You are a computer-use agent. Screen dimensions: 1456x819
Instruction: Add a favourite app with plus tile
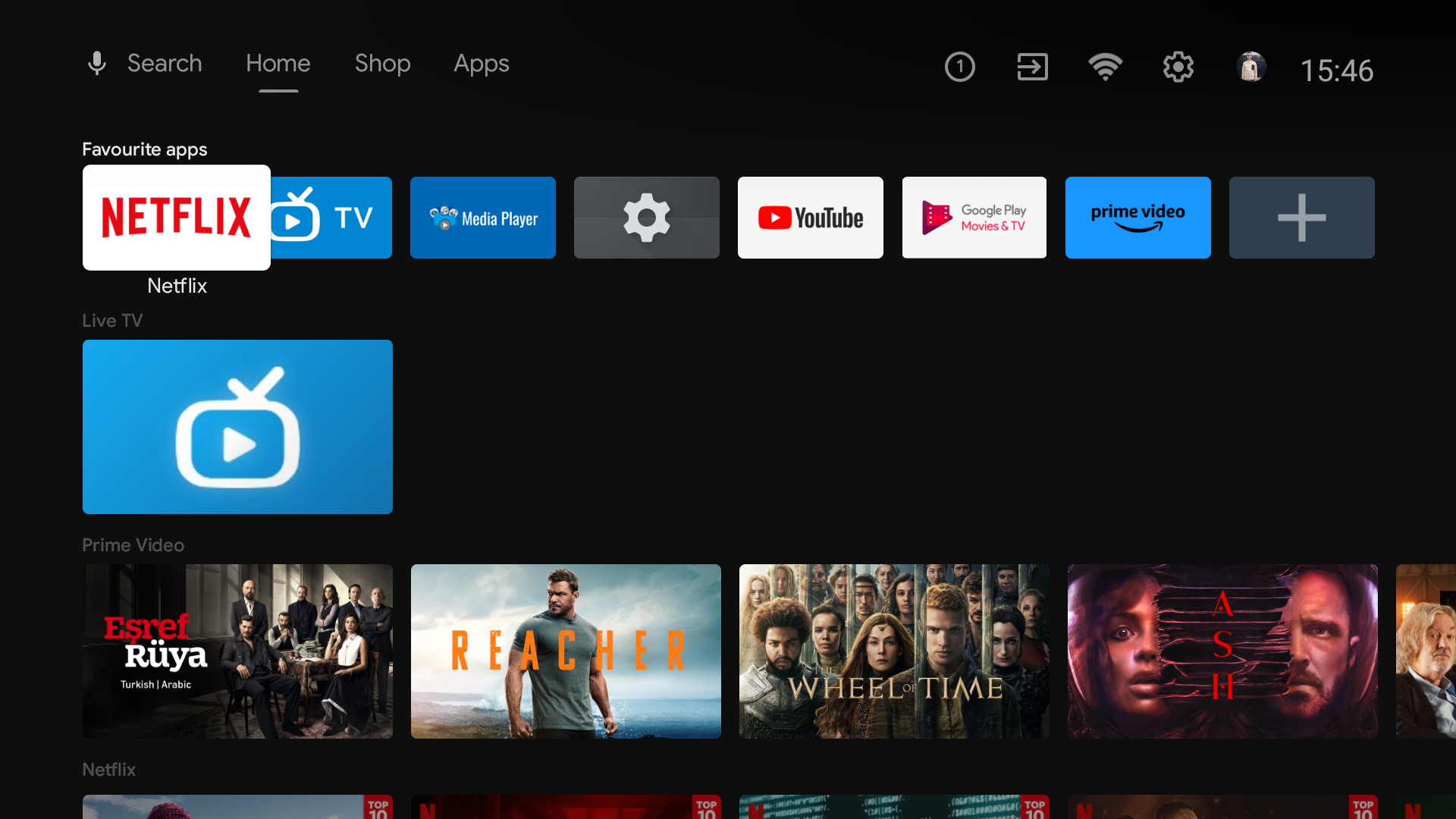tap(1302, 218)
